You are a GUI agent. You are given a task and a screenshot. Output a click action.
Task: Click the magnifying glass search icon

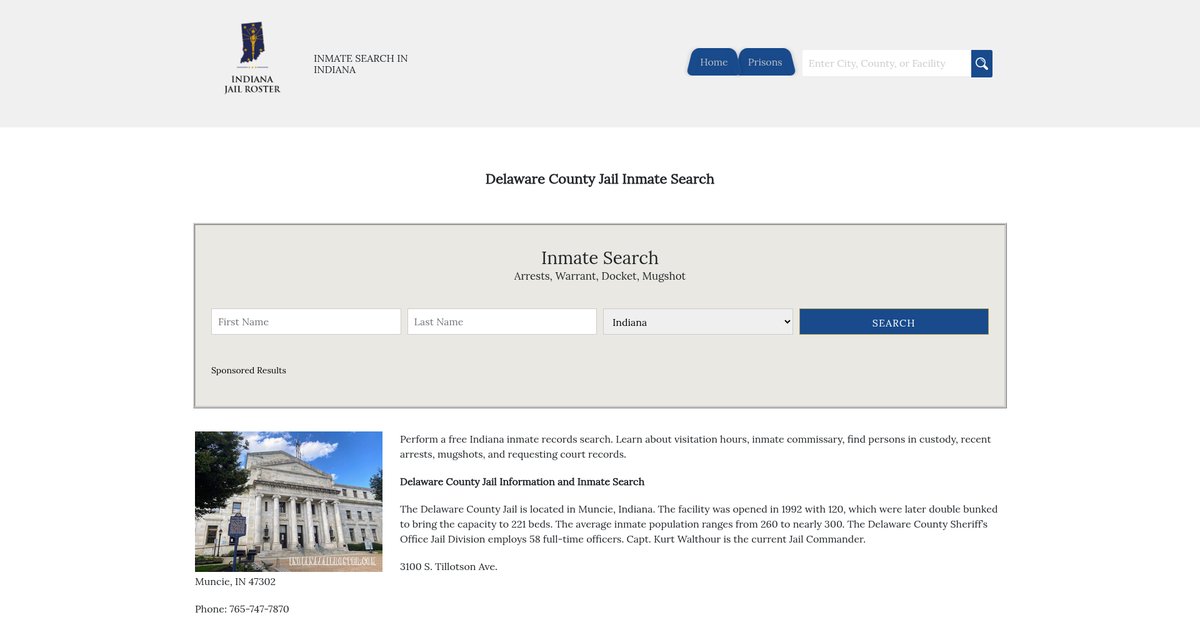coord(981,63)
